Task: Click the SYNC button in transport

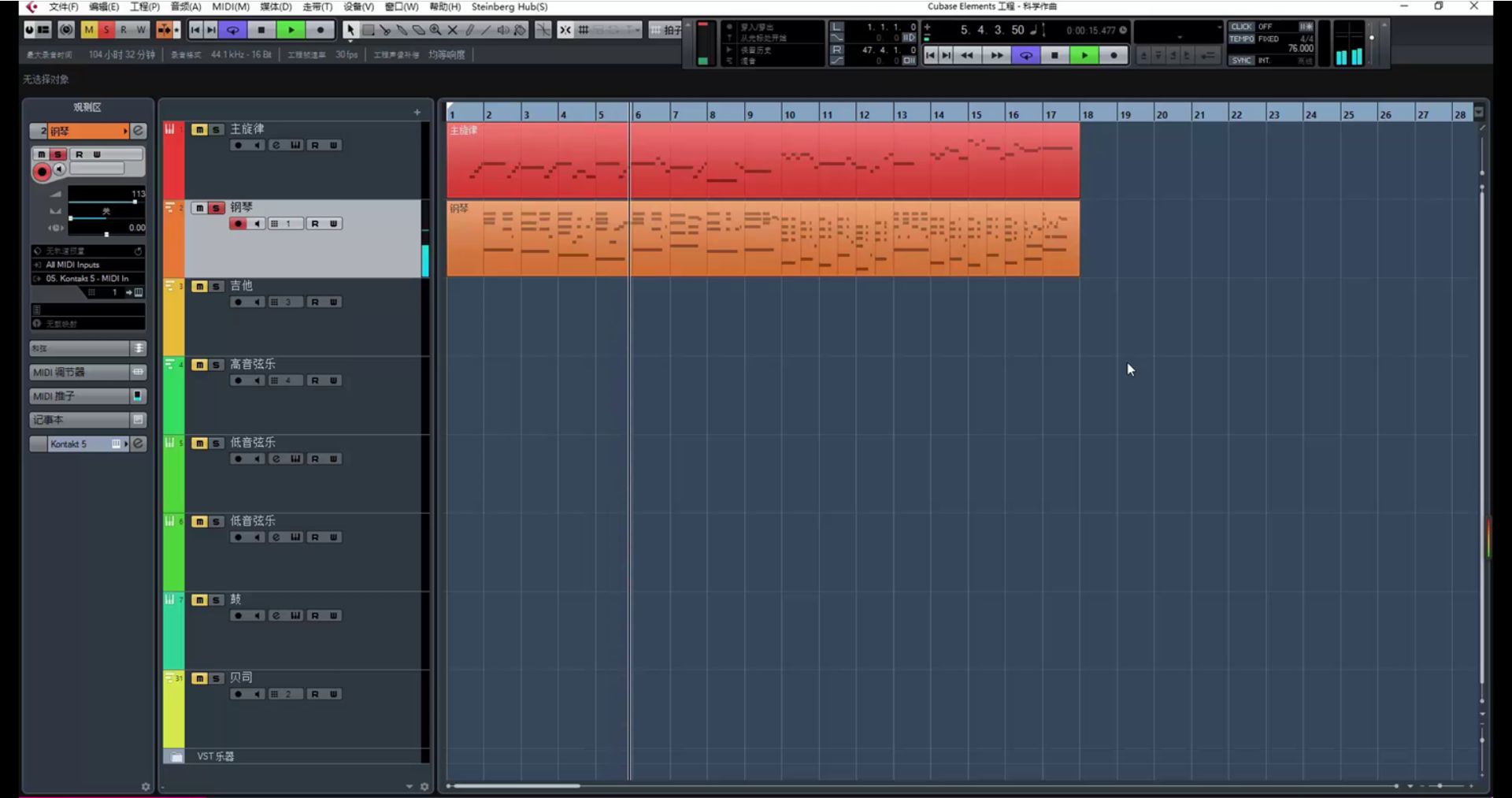Action: [x=1241, y=61]
